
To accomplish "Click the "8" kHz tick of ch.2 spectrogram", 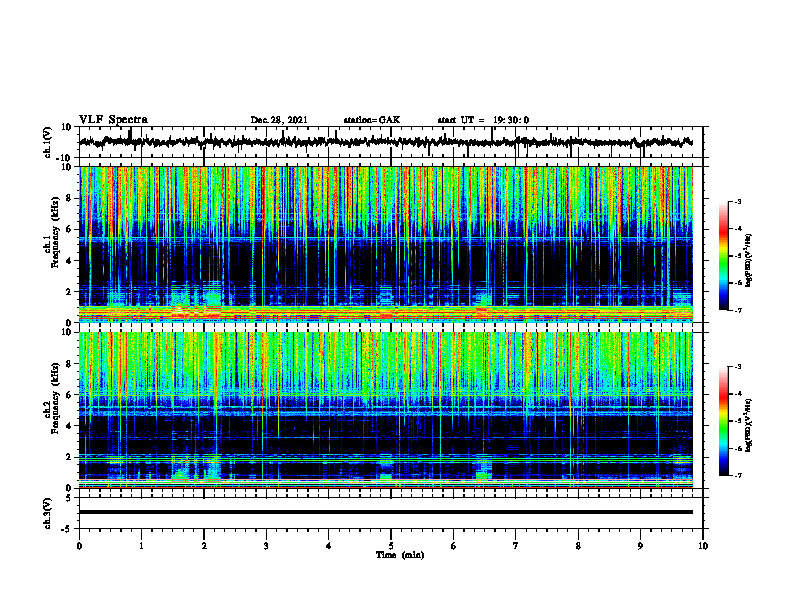I will click(x=70, y=364).
